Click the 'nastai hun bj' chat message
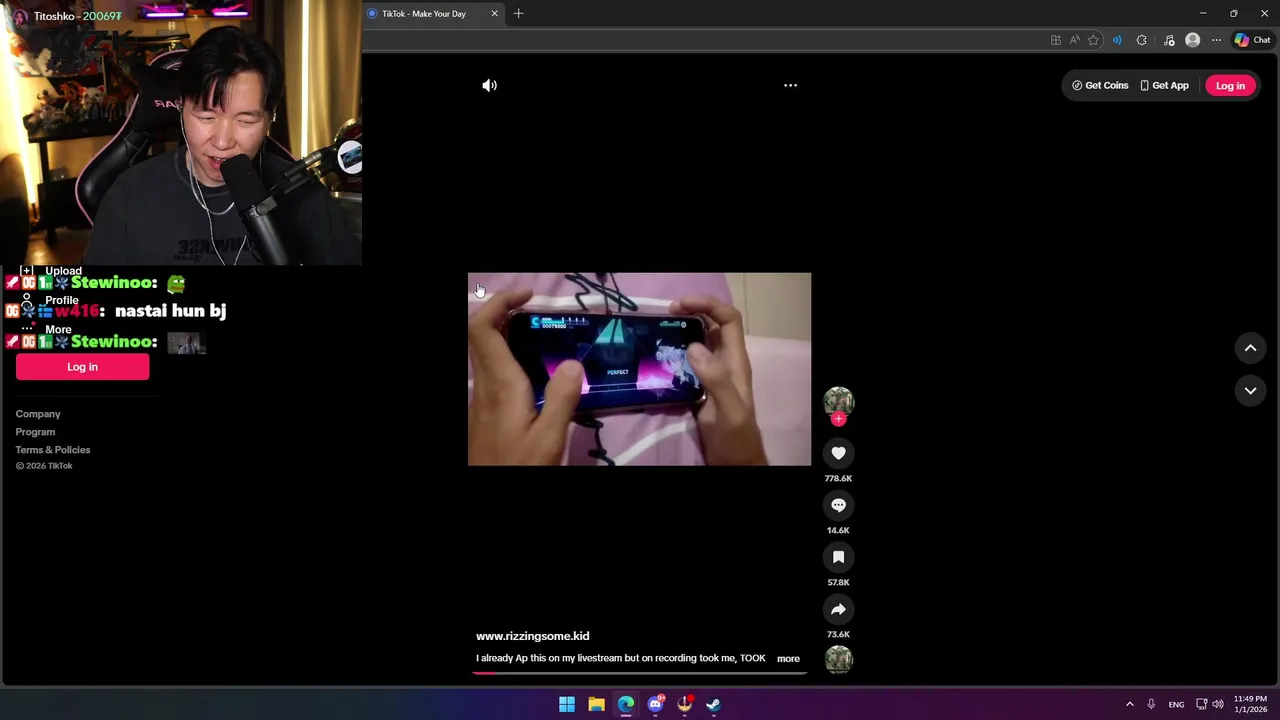The height and width of the screenshot is (720, 1280). (170, 311)
